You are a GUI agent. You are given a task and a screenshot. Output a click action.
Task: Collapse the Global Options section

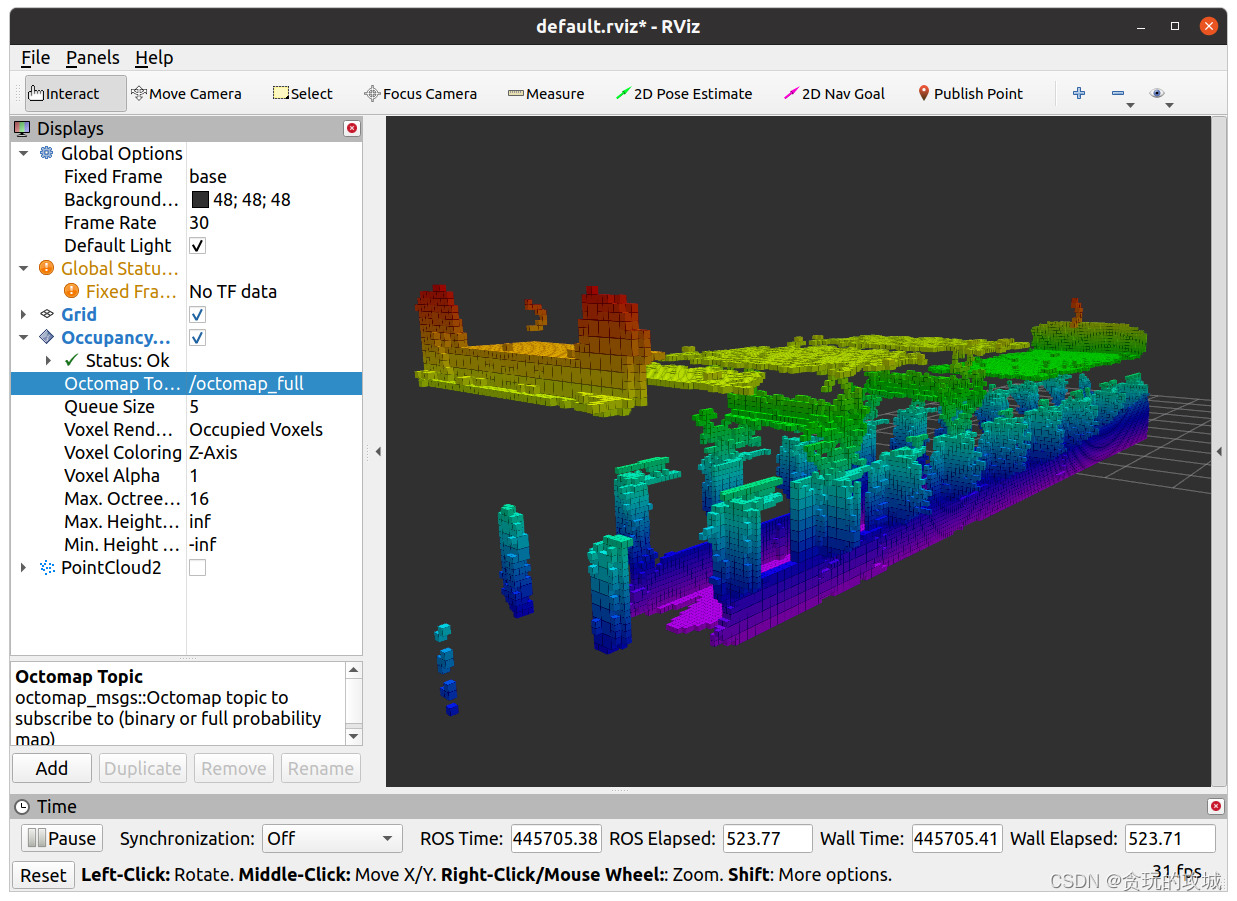tap(23, 153)
